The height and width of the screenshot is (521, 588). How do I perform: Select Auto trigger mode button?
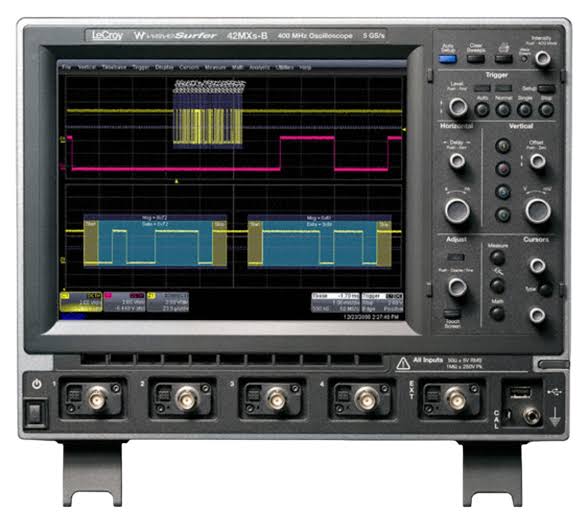click(482, 110)
